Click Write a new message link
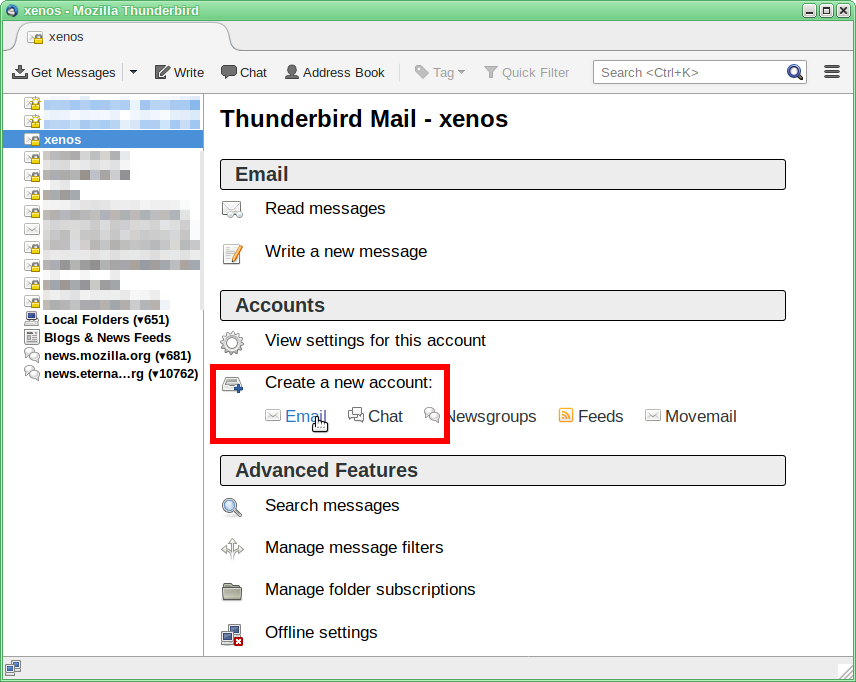 click(x=346, y=252)
